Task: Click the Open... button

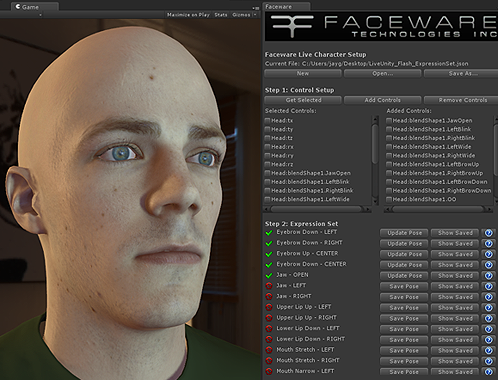Action: 382,73
